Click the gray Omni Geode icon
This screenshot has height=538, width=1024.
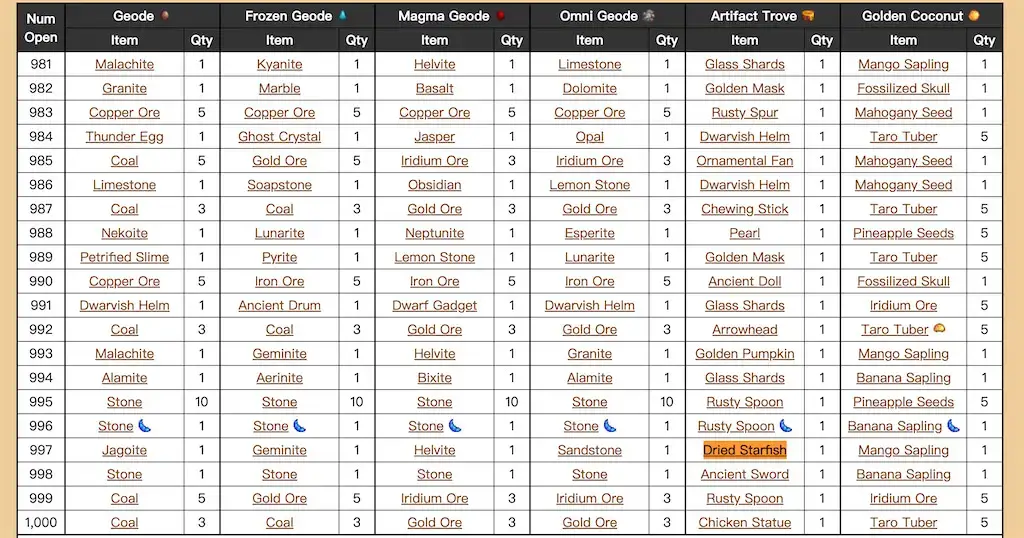[x=650, y=16]
